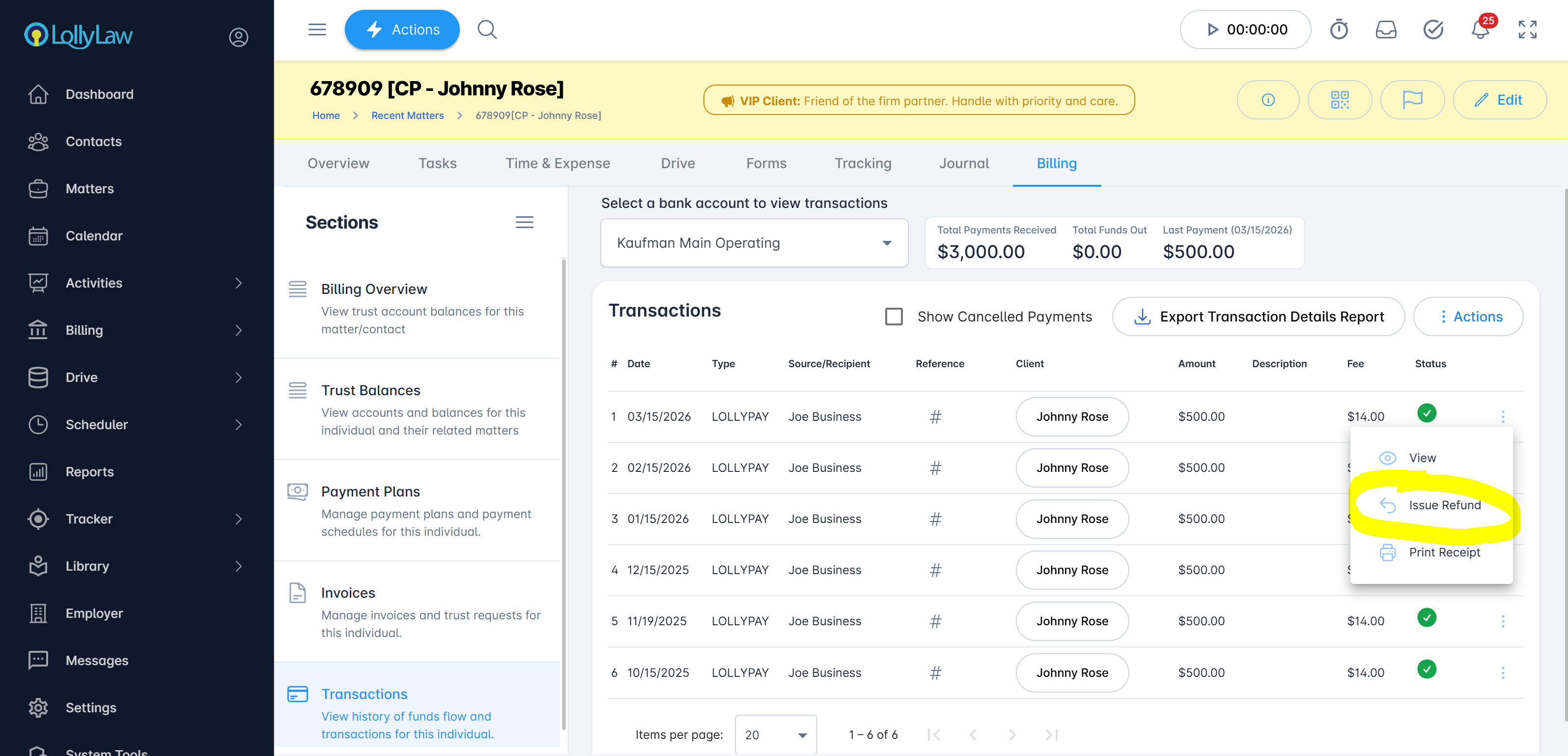Click the notifications bell icon
Screen dimensions: 1568x756
point(1480,30)
